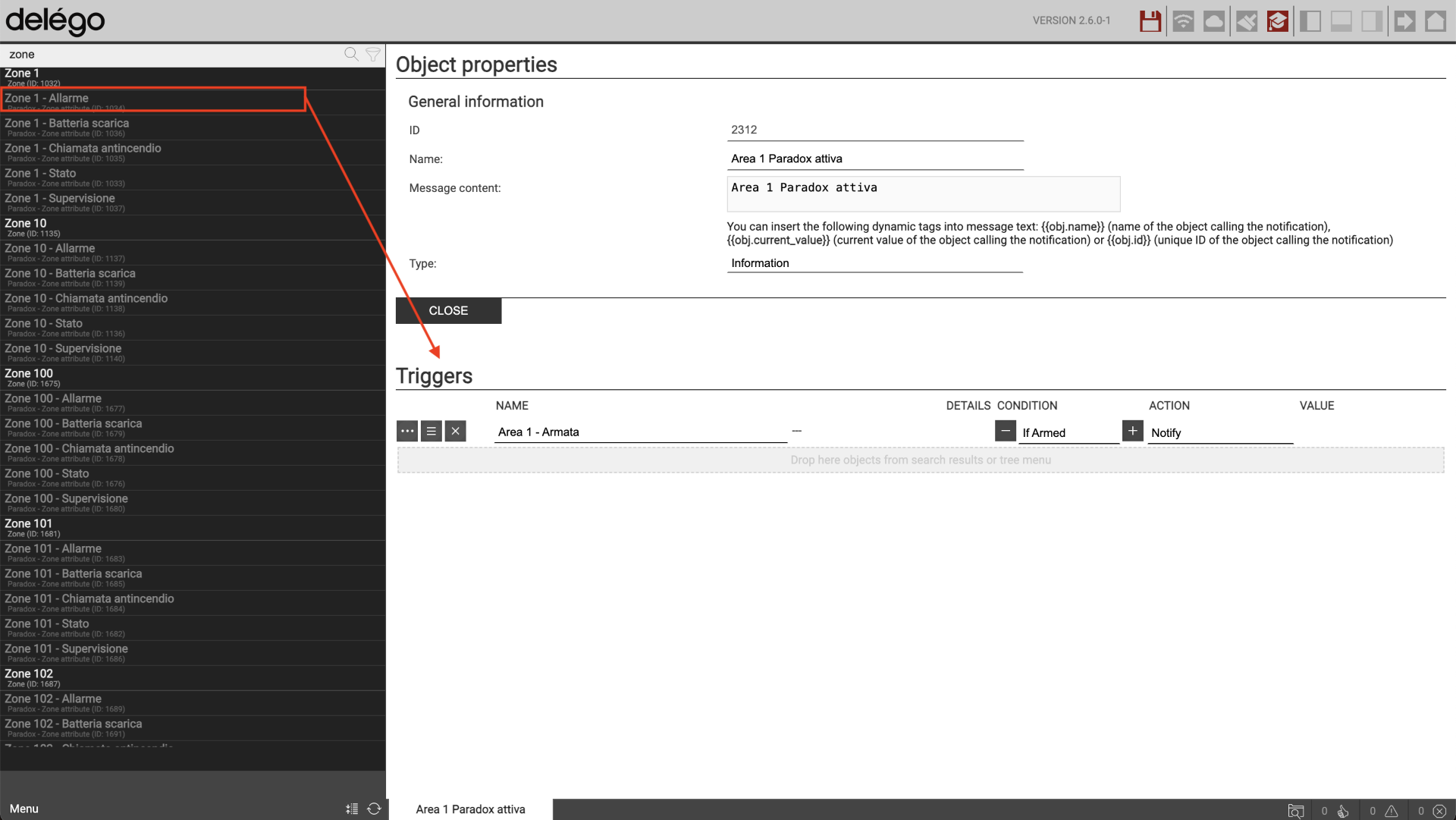Click the Wi-Fi connection icon in toolbar

pos(1183,21)
